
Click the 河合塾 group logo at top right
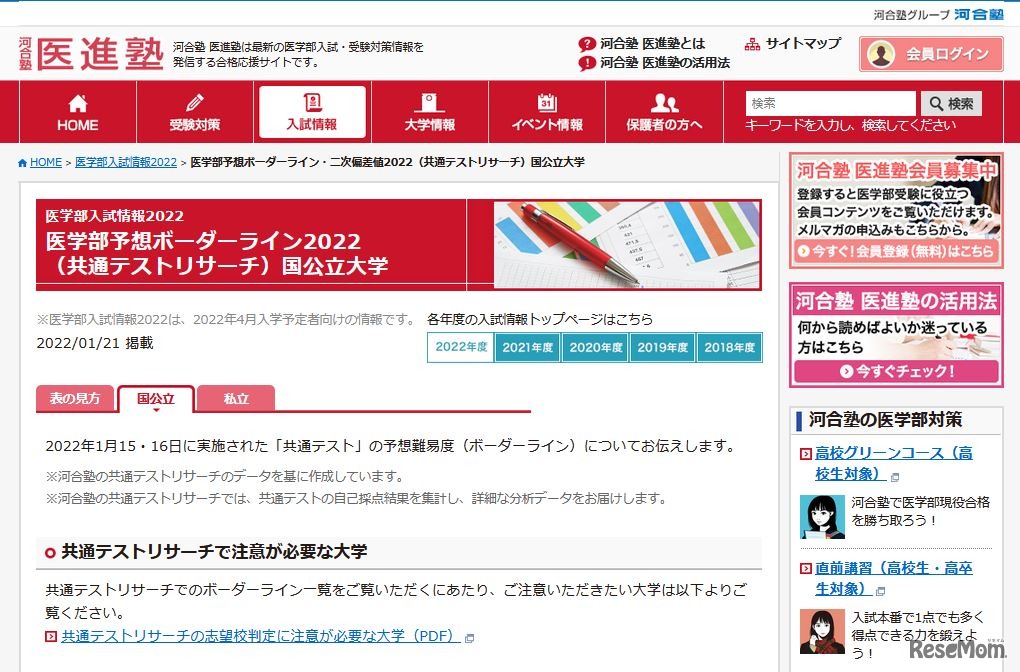click(x=979, y=14)
